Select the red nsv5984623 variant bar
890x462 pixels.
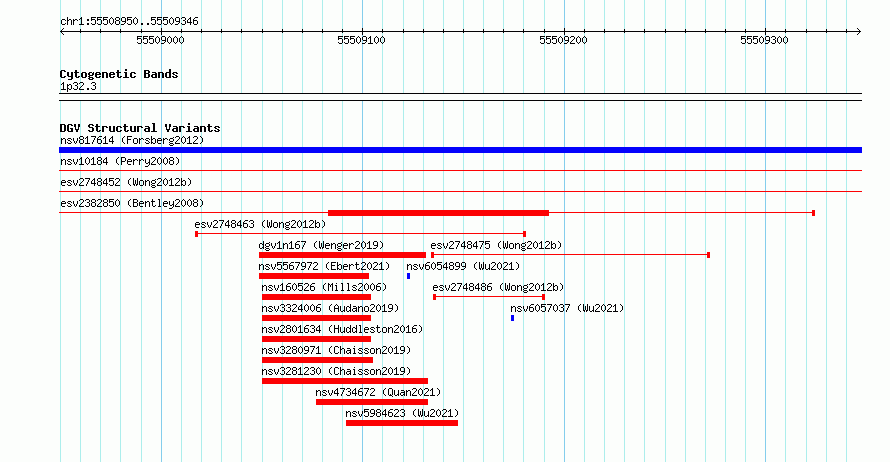click(x=402, y=423)
